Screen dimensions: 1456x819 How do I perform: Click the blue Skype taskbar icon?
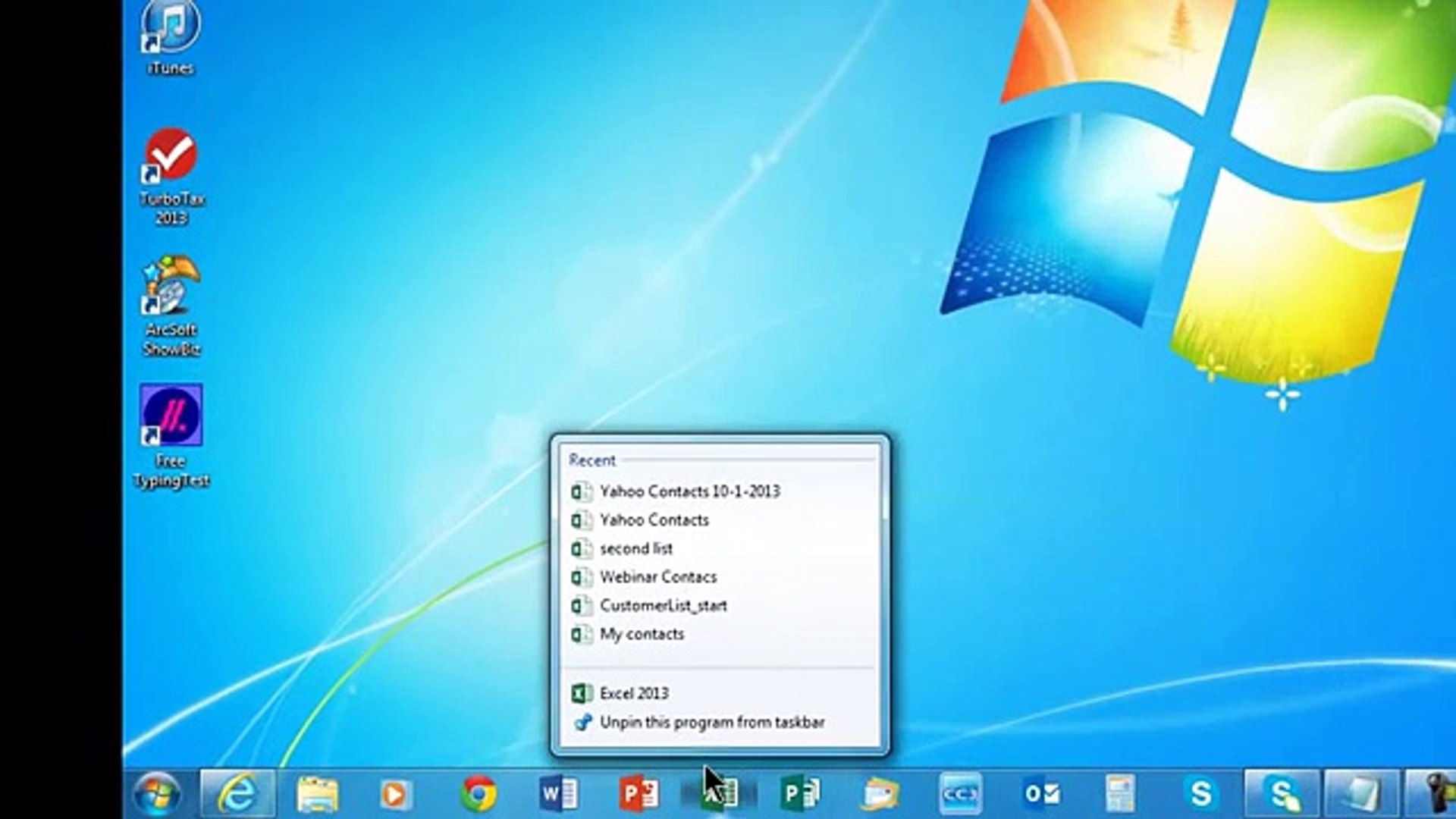click(x=1200, y=794)
